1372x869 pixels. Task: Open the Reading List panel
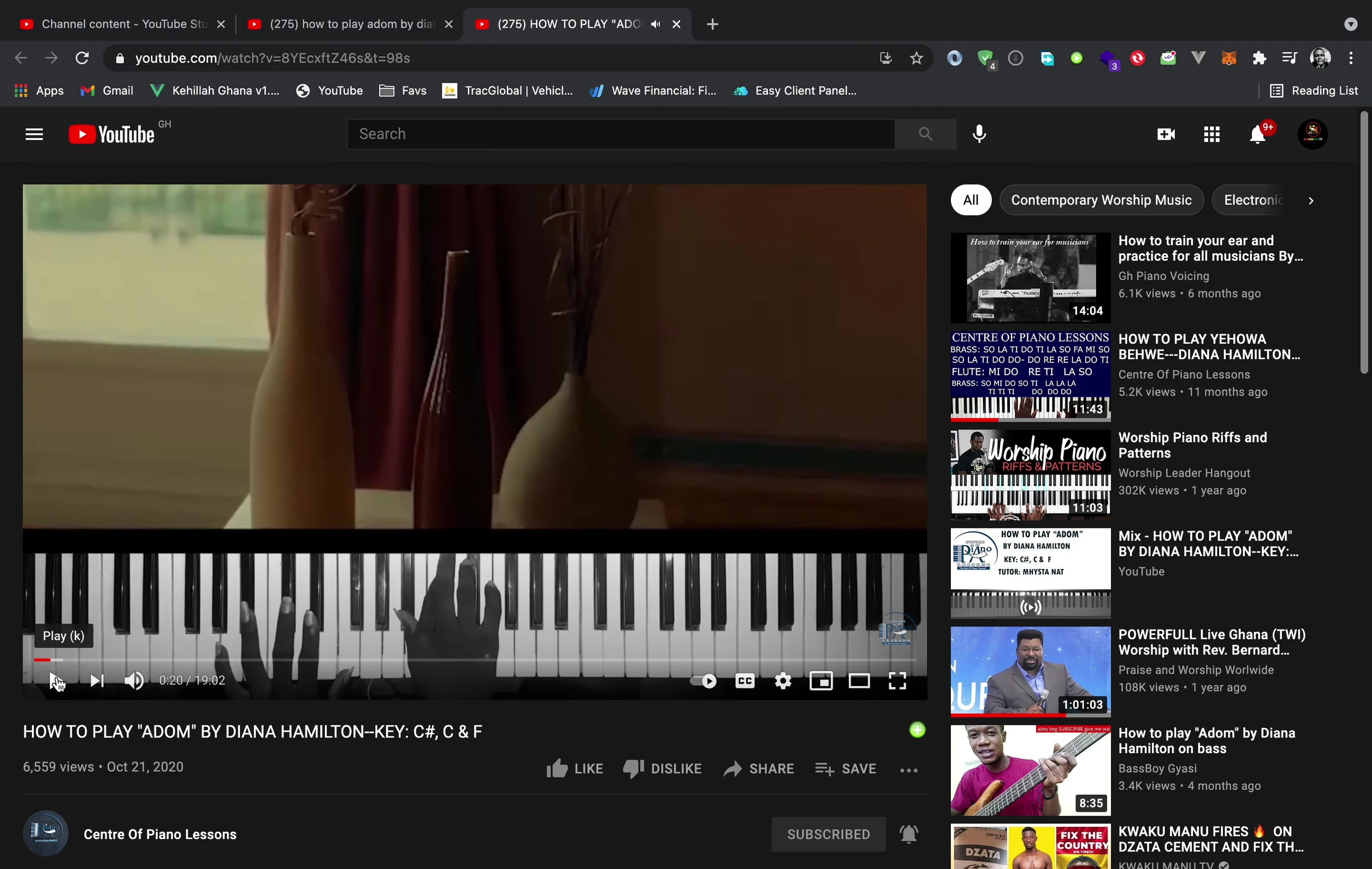tap(1314, 91)
